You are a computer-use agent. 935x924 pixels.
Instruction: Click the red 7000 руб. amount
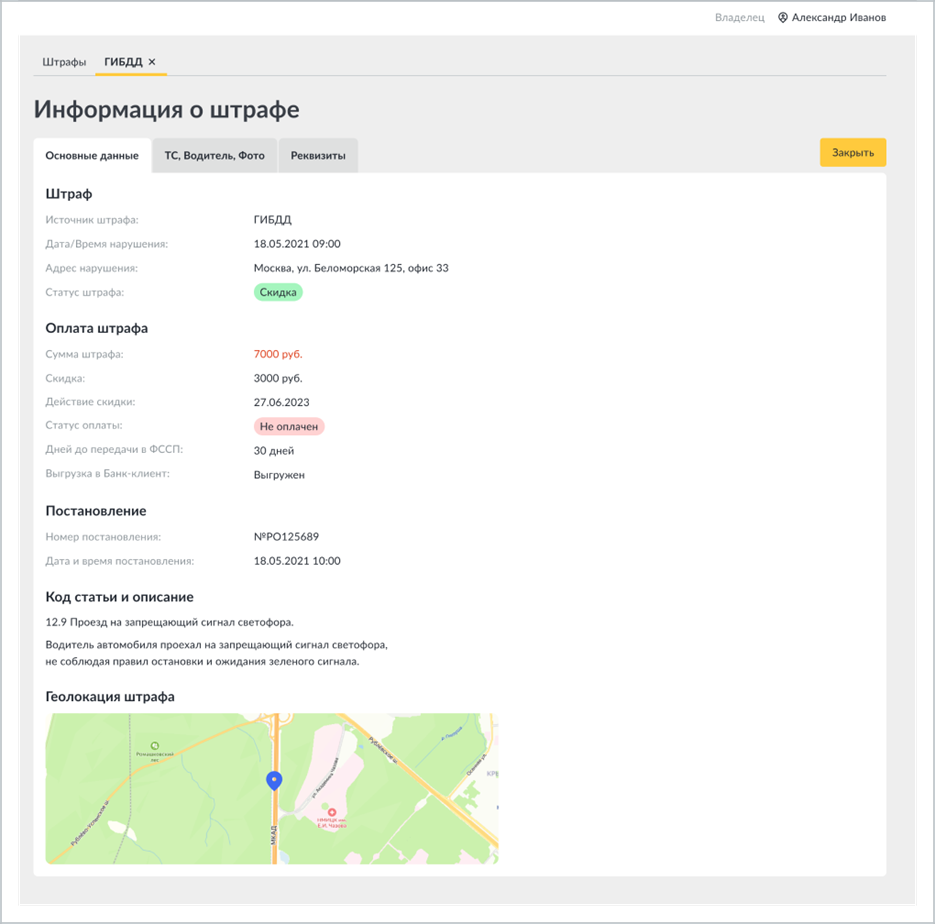278,354
